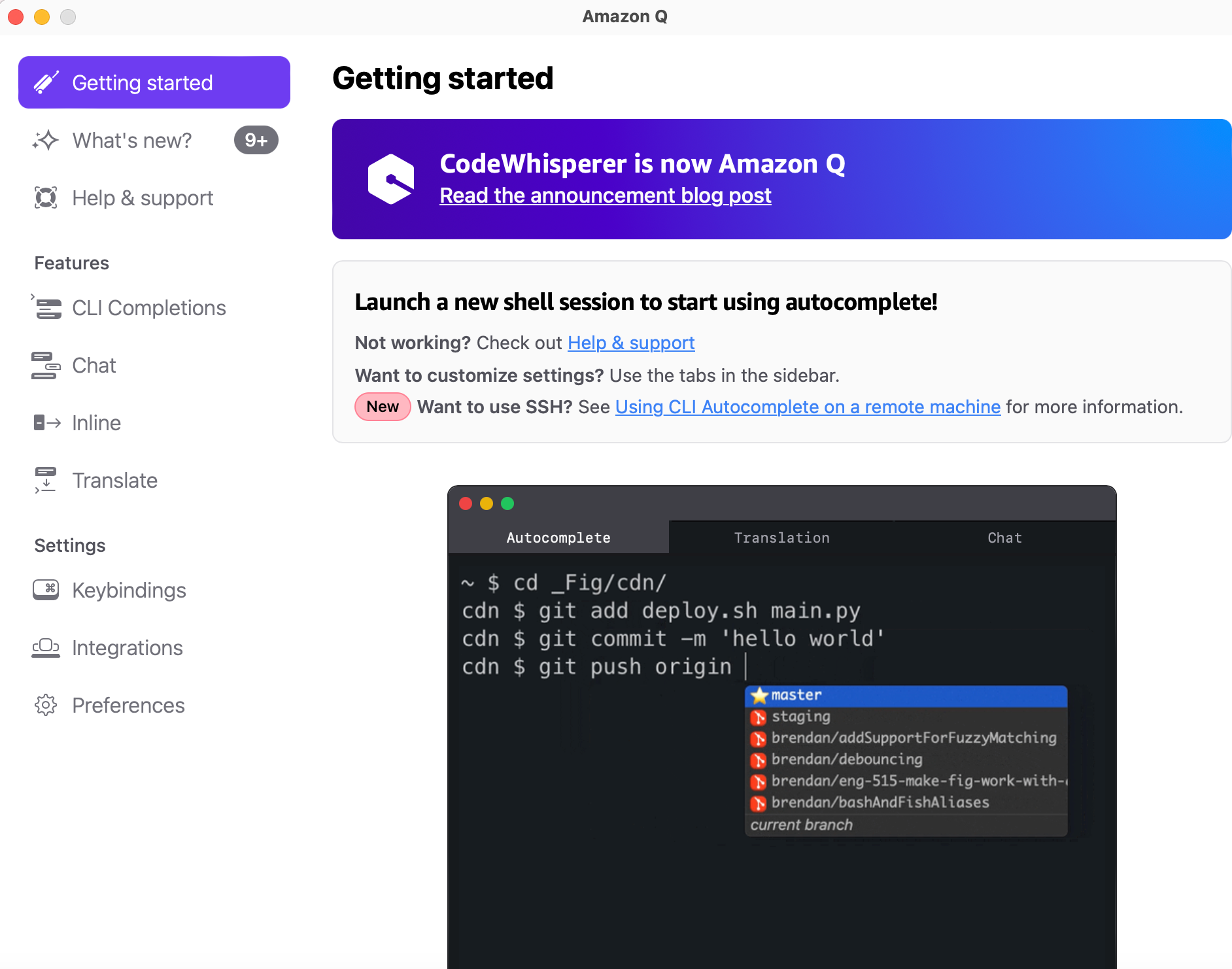Click the git push origin command line
The height and width of the screenshot is (969, 1232).
click(x=596, y=667)
